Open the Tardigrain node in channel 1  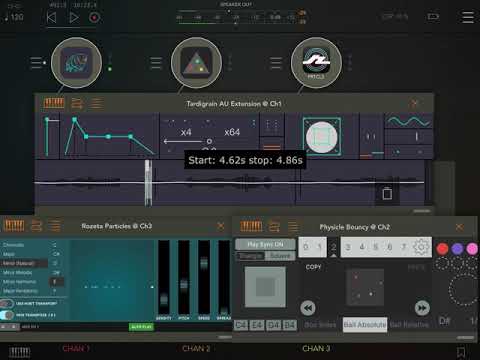pos(76,63)
